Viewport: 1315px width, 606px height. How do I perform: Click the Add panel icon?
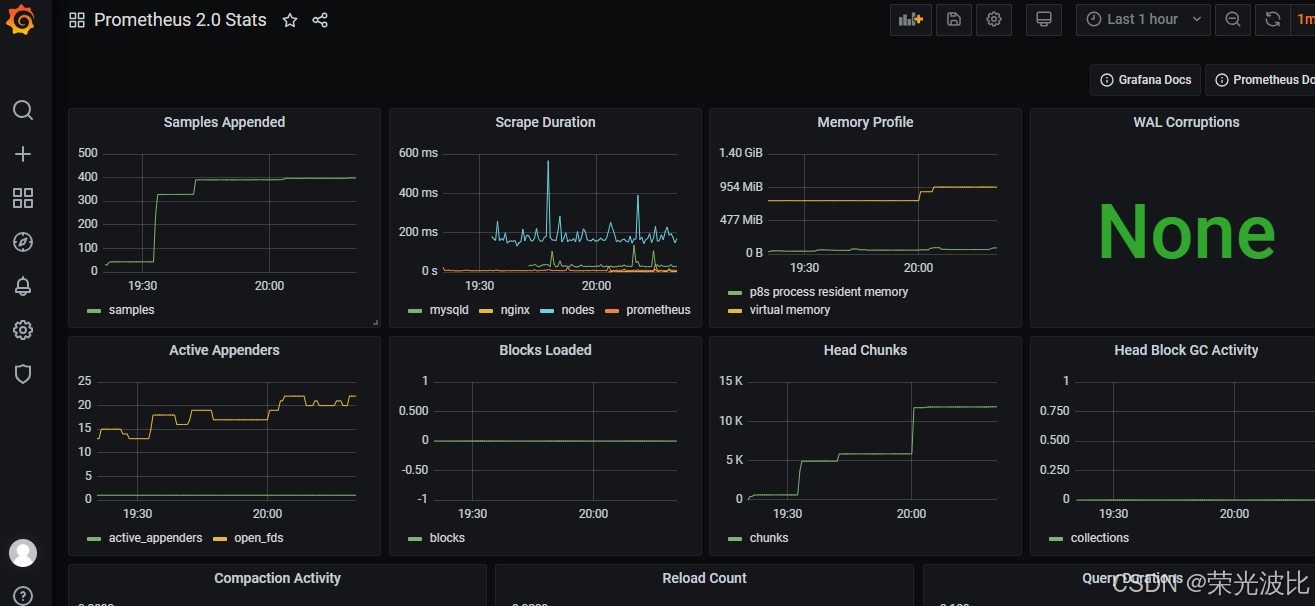click(910, 19)
